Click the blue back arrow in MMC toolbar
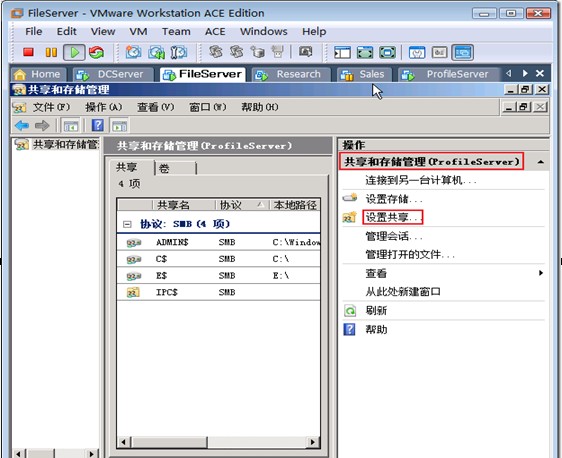The height and width of the screenshot is (458, 562). (22, 125)
